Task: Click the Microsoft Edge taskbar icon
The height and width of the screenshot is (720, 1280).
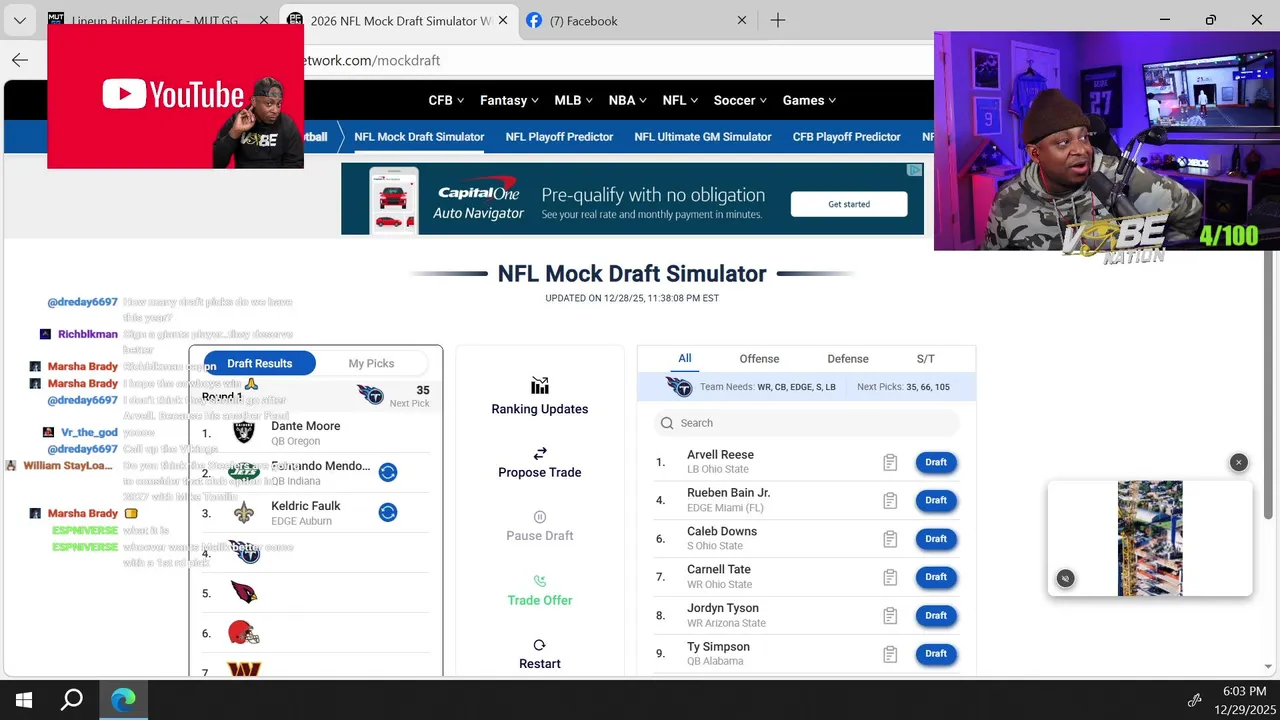Action: (123, 700)
